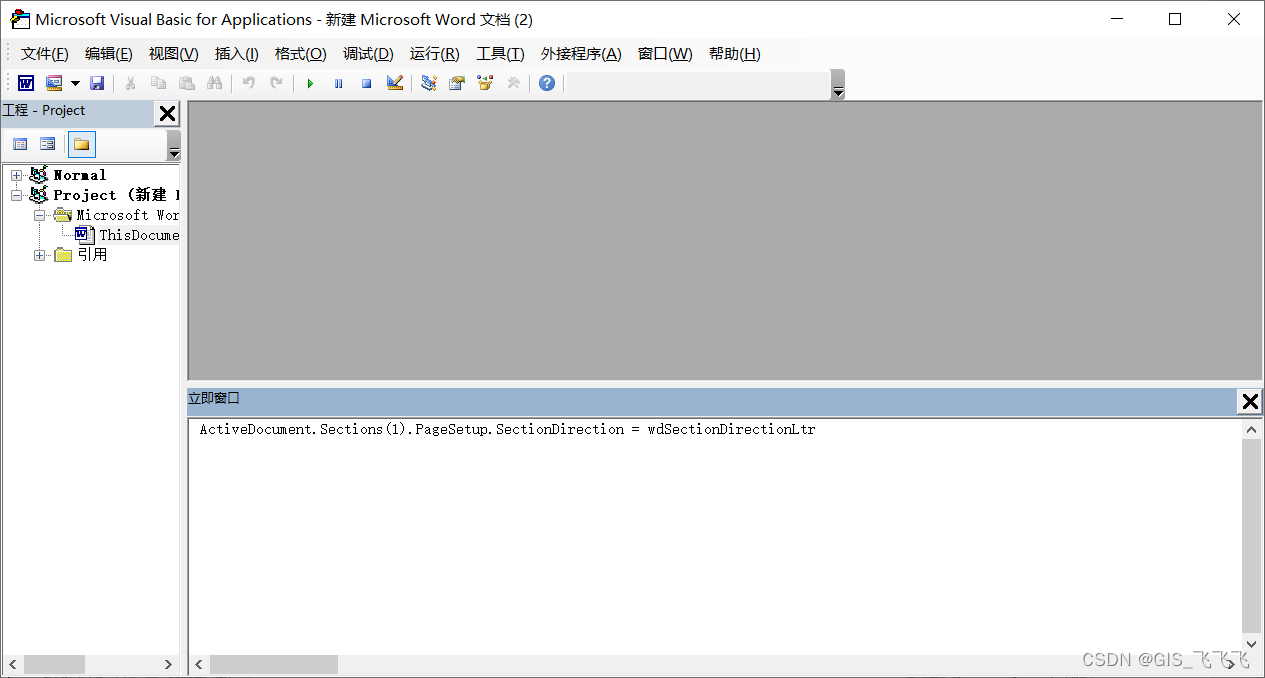This screenshot has height=678, width=1265.
Task: Open Find with the binoculars icon
Action: [214, 83]
